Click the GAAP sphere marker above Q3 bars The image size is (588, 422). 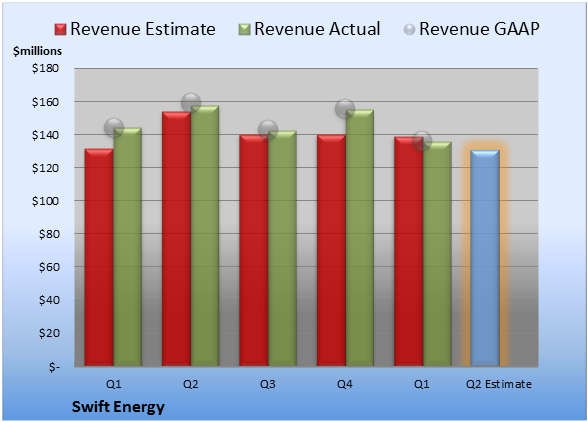click(268, 130)
